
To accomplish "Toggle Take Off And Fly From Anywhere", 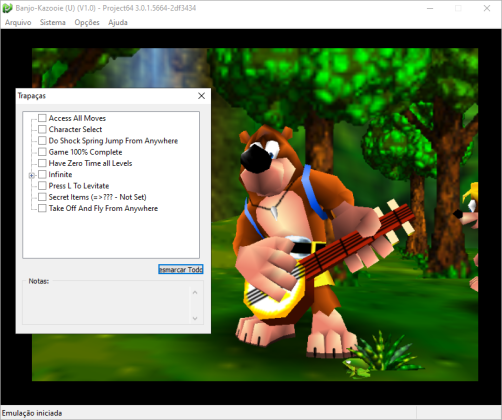I will point(42,208).
